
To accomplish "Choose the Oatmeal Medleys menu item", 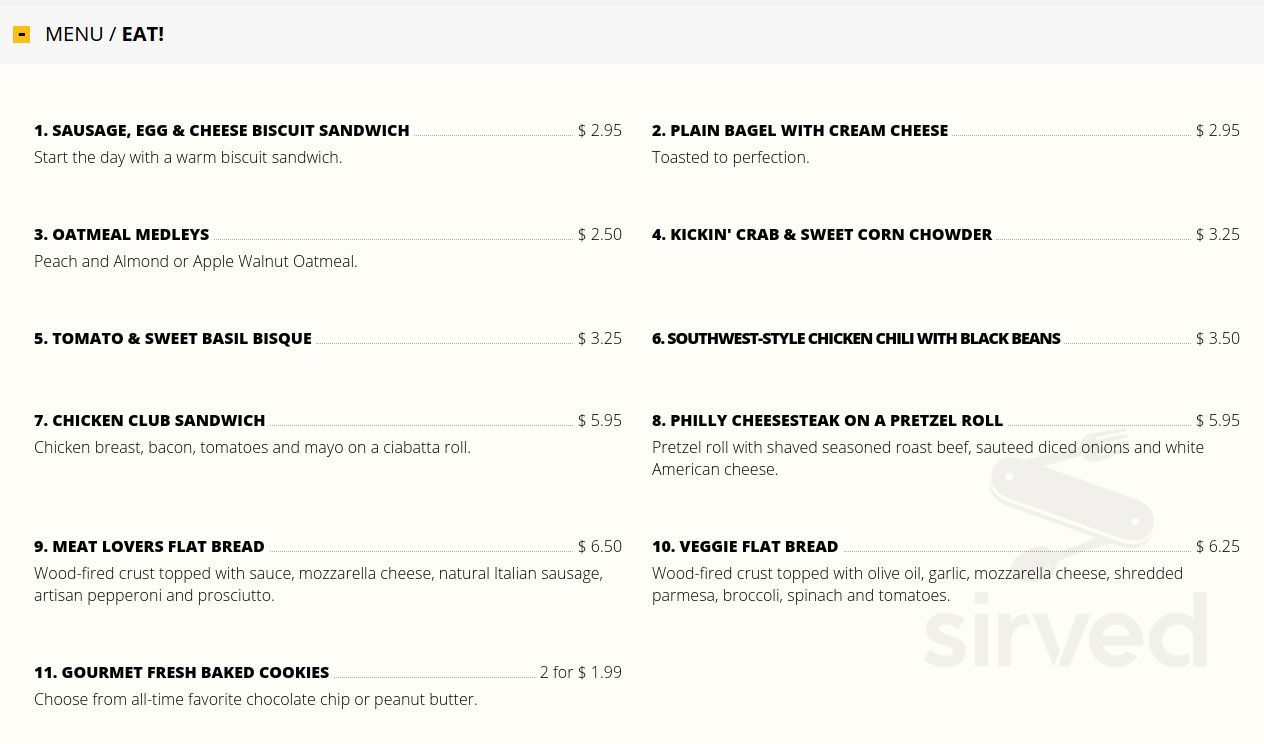I will point(121,234).
